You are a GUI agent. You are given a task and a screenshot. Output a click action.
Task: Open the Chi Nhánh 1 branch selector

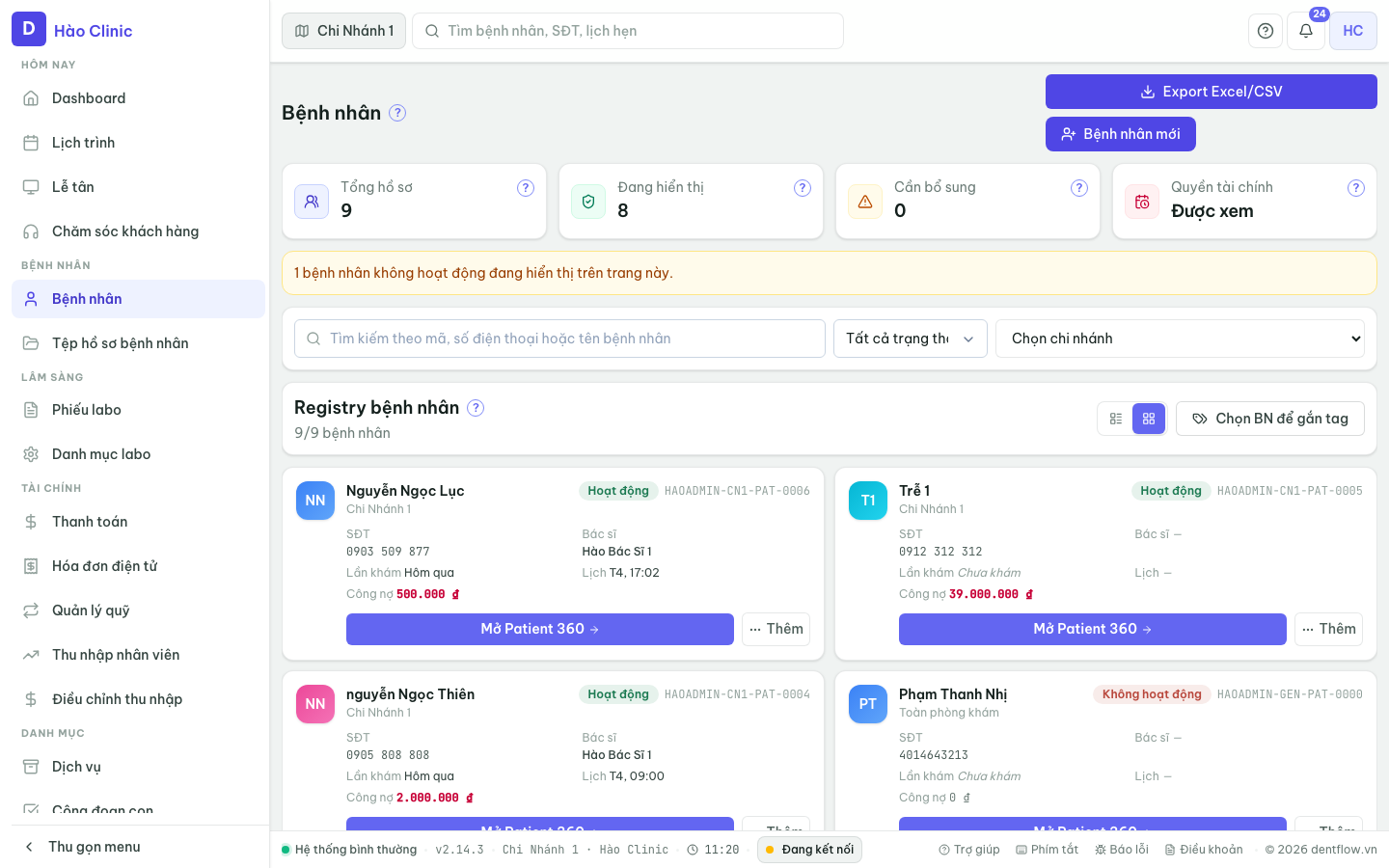tap(343, 31)
